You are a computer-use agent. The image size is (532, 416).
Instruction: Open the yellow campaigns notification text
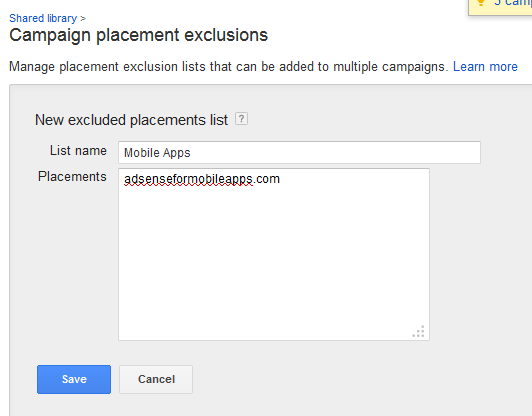(x=512, y=3)
